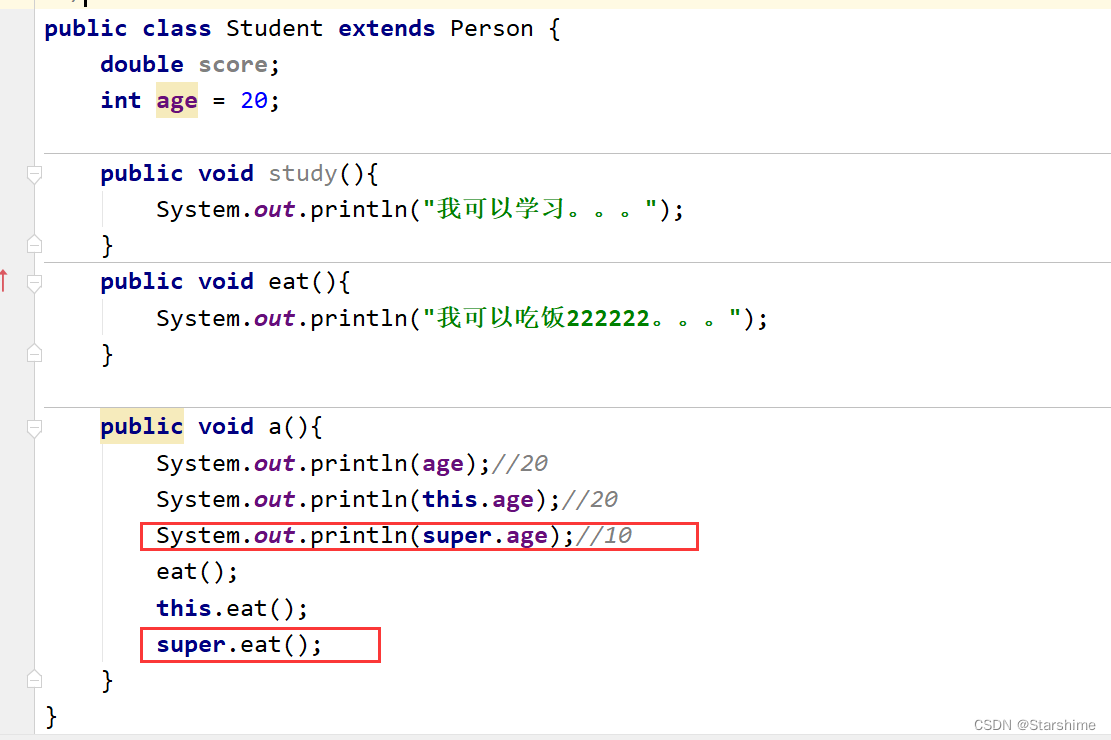Screen dimensions: 1111x740
Task: Open the CSDN @Starshime watermark link
Action: (x=1035, y=725)
